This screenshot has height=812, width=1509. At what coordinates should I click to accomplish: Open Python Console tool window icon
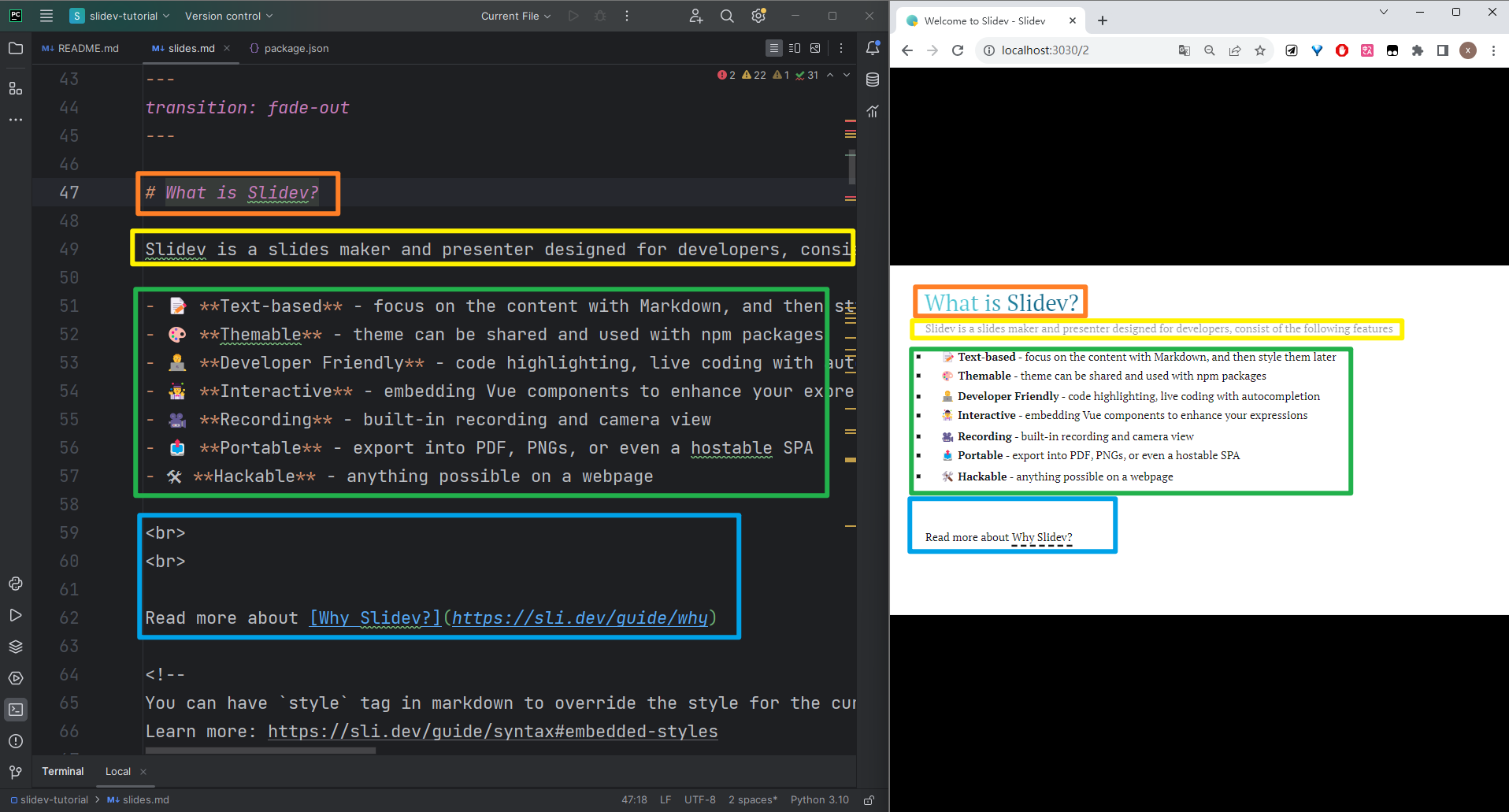point(16,584)
